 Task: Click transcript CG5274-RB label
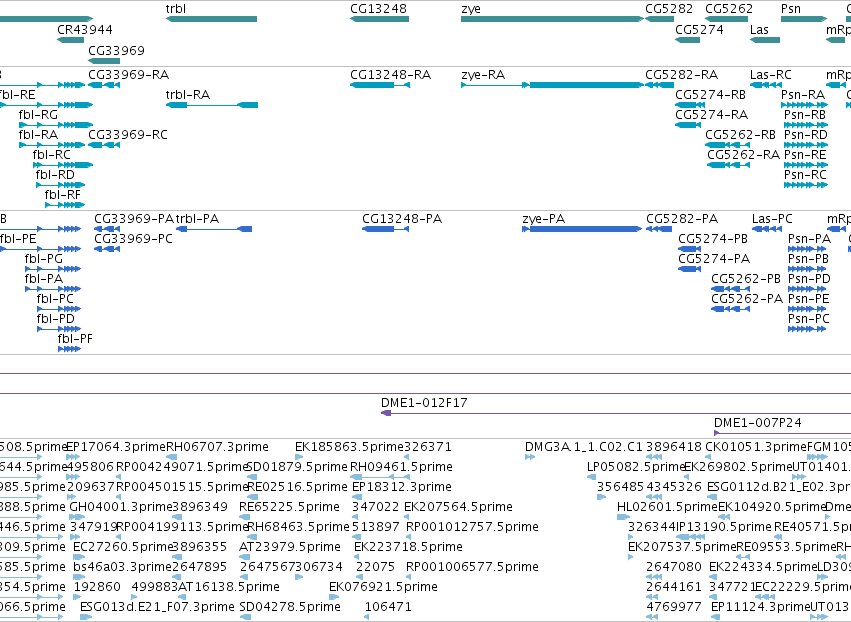click(x=710, y=94)
